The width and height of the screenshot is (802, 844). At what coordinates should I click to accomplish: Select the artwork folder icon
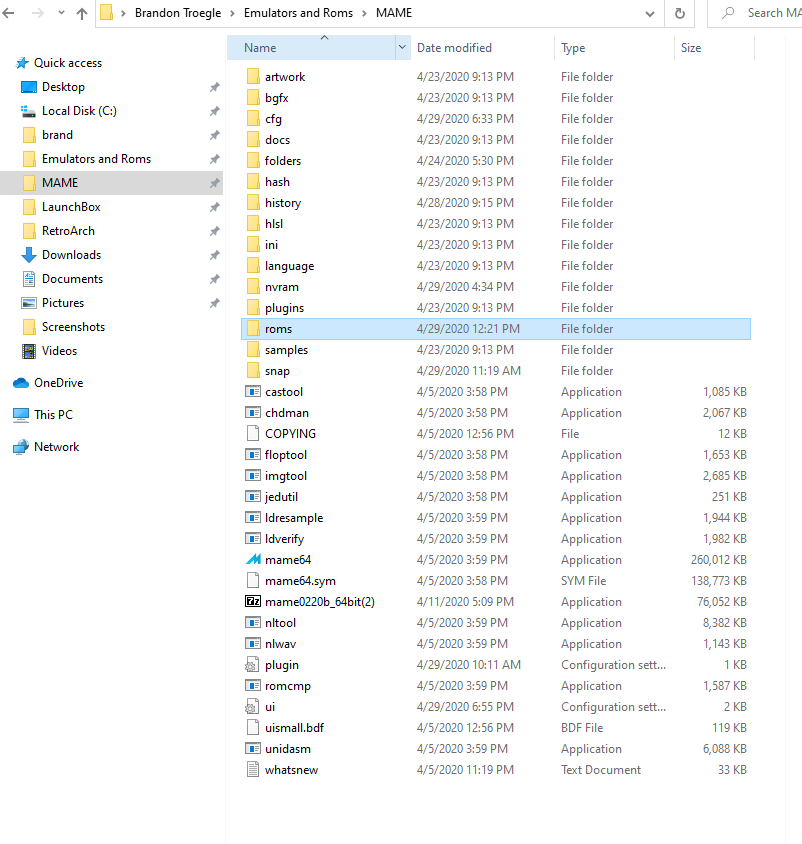click(253, 76)
